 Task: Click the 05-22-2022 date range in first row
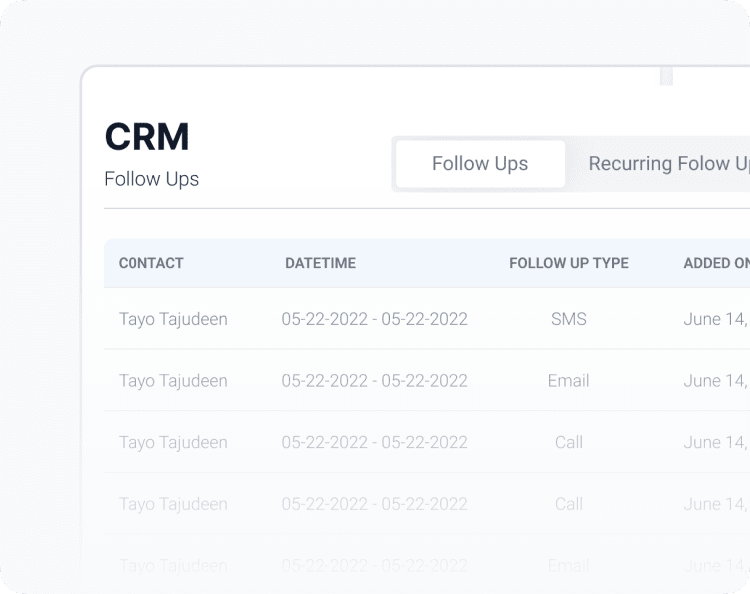[x=374, y=319]
